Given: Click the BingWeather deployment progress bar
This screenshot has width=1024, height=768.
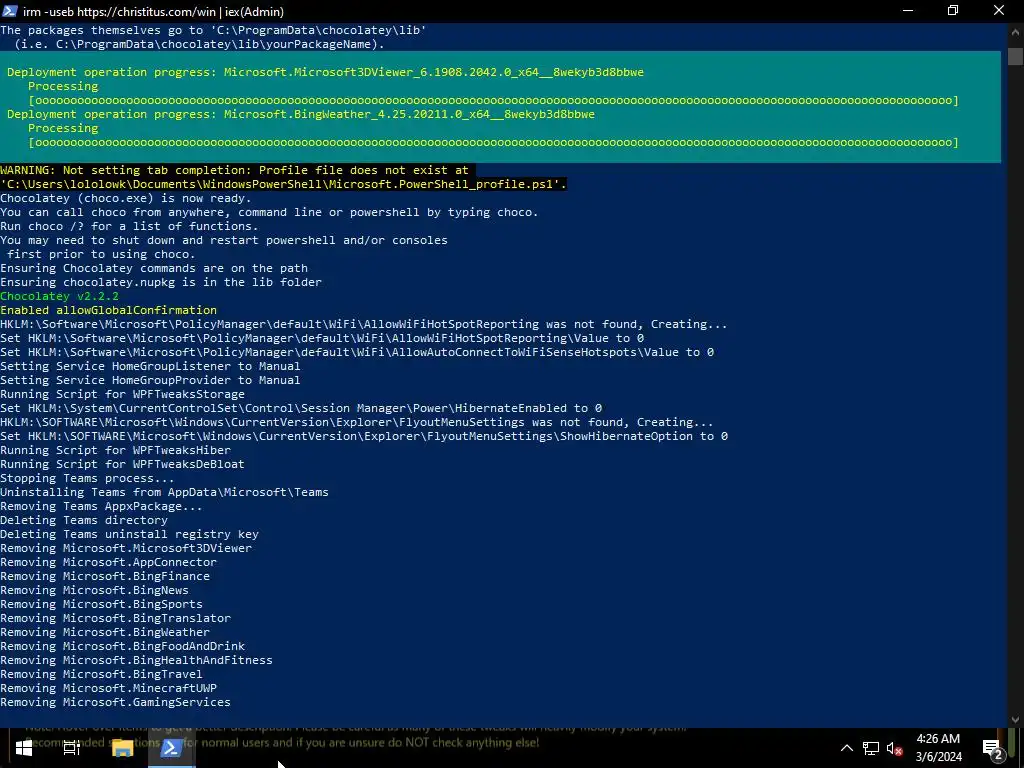Looking at the screenshot, I should click(x=493, y=142).
